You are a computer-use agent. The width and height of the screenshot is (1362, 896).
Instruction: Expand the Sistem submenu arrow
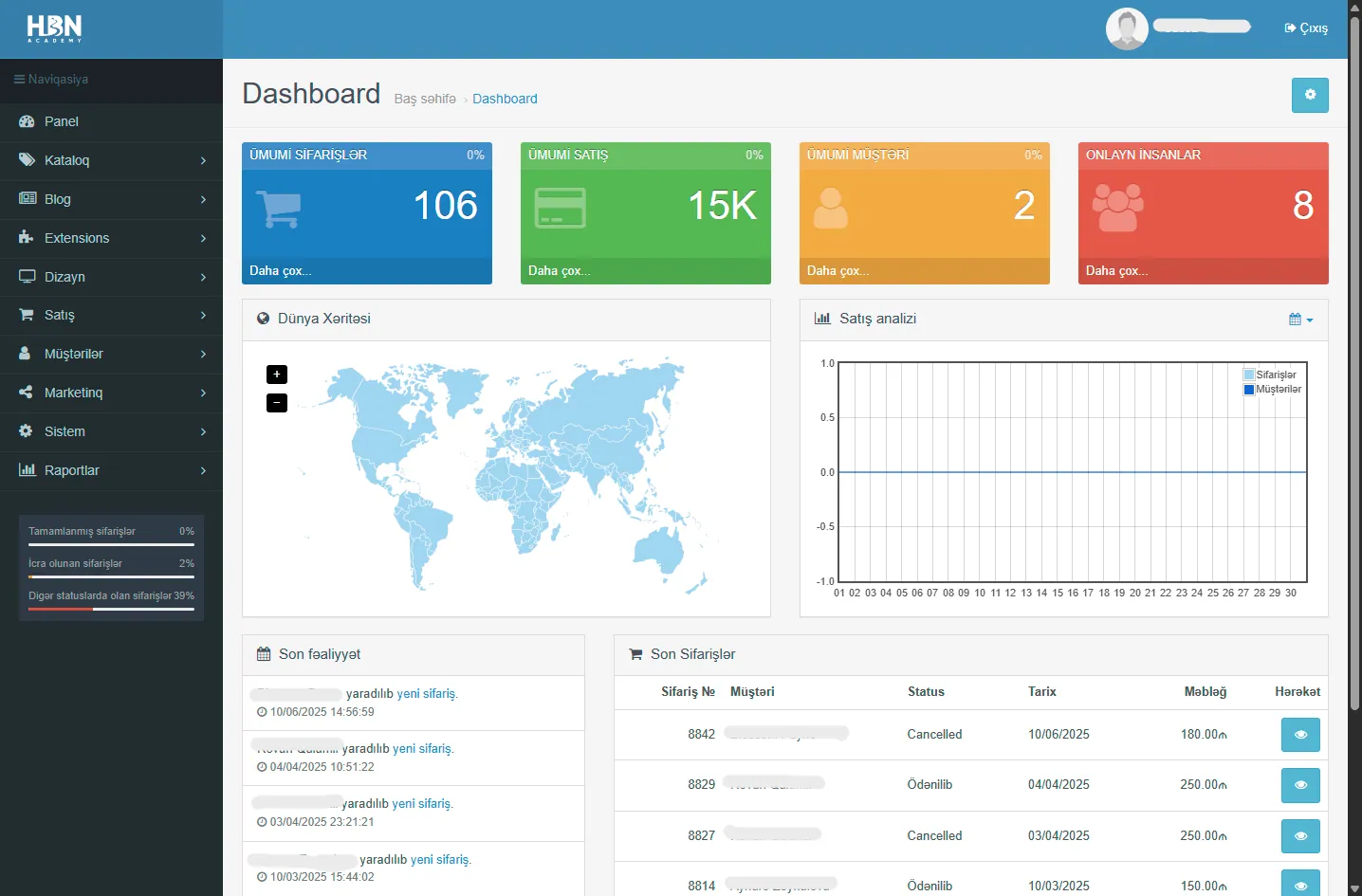(203, 432)
